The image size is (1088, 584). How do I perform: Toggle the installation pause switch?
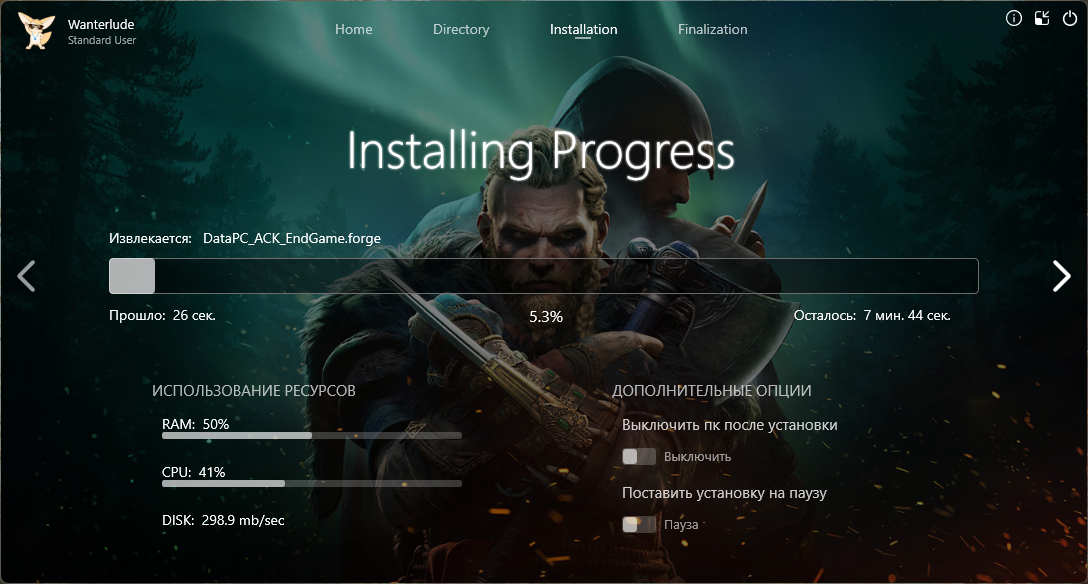[x=638, y=524]
